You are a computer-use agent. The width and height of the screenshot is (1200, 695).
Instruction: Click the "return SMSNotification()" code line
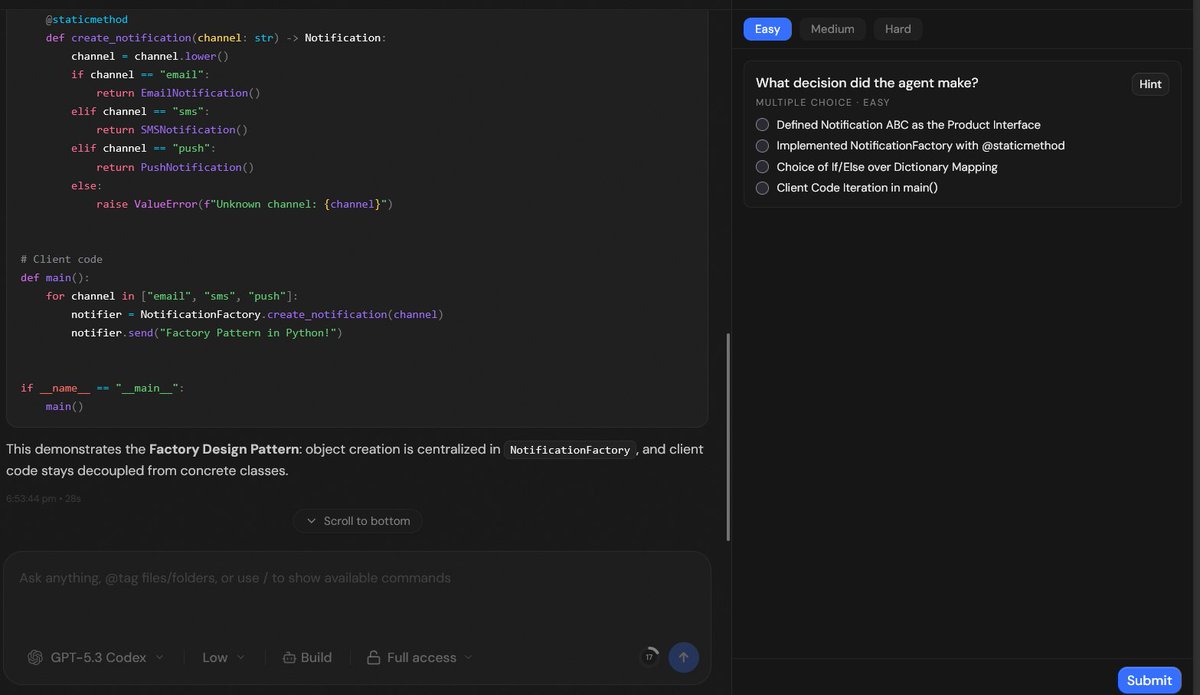172,130
